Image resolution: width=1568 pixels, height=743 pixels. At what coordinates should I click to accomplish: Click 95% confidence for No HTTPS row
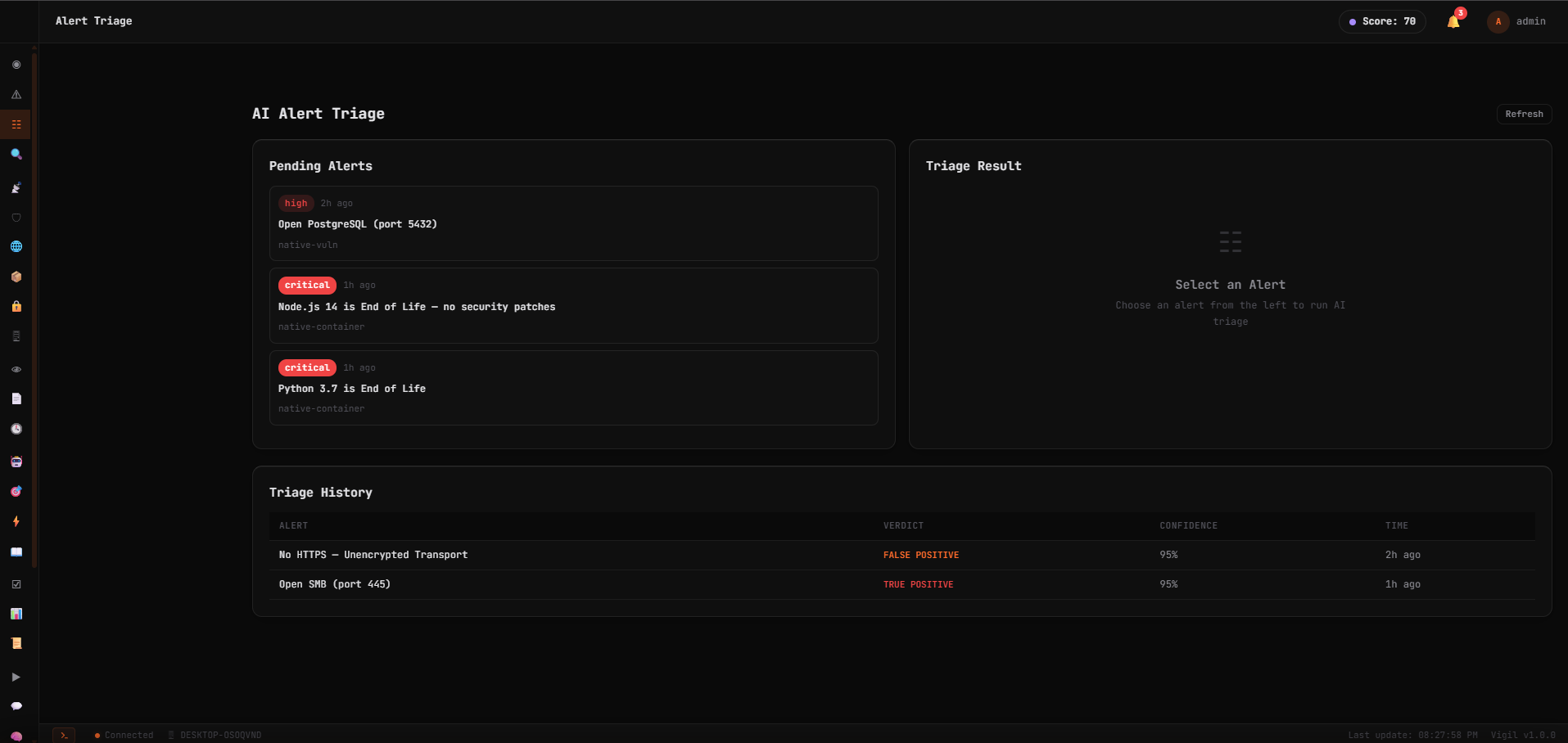point(1168,555)
